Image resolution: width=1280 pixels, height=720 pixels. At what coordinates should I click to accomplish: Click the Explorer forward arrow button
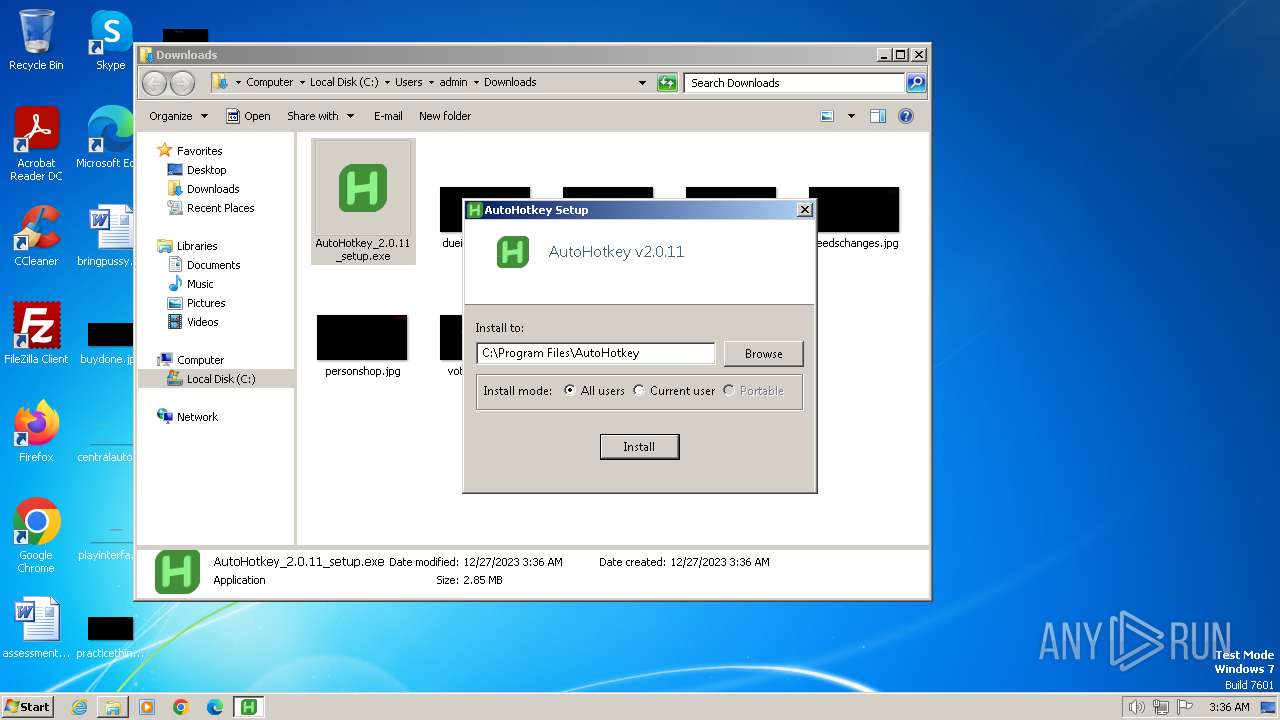182,83
